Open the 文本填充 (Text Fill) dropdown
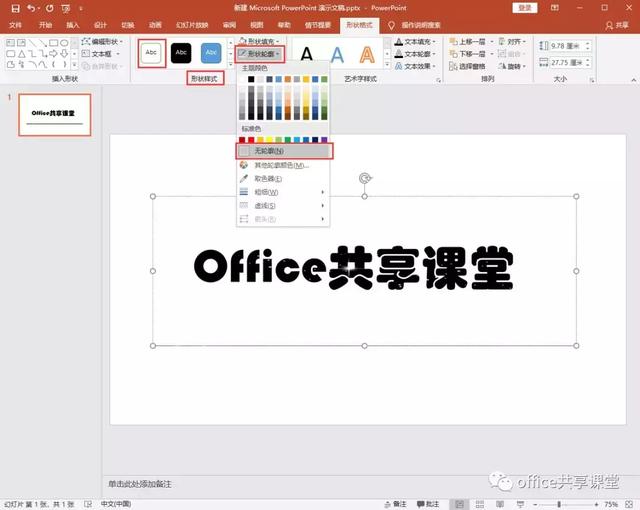 [415, 42]
